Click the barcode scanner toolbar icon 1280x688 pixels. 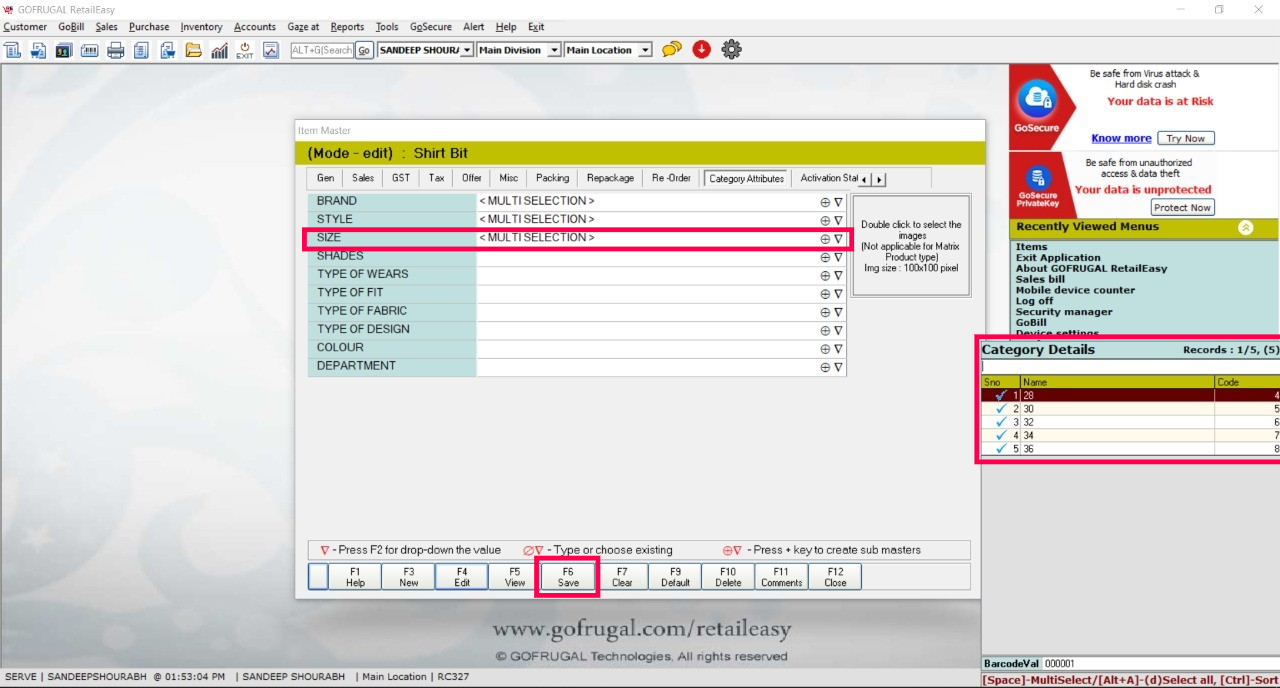(89, 50)
